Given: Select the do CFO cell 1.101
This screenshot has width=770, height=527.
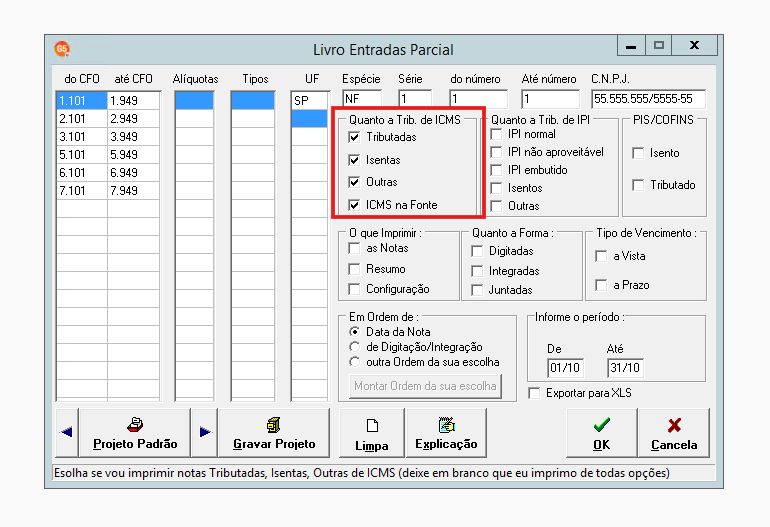Looking at the screenshot, I should (x=82, y=101).
